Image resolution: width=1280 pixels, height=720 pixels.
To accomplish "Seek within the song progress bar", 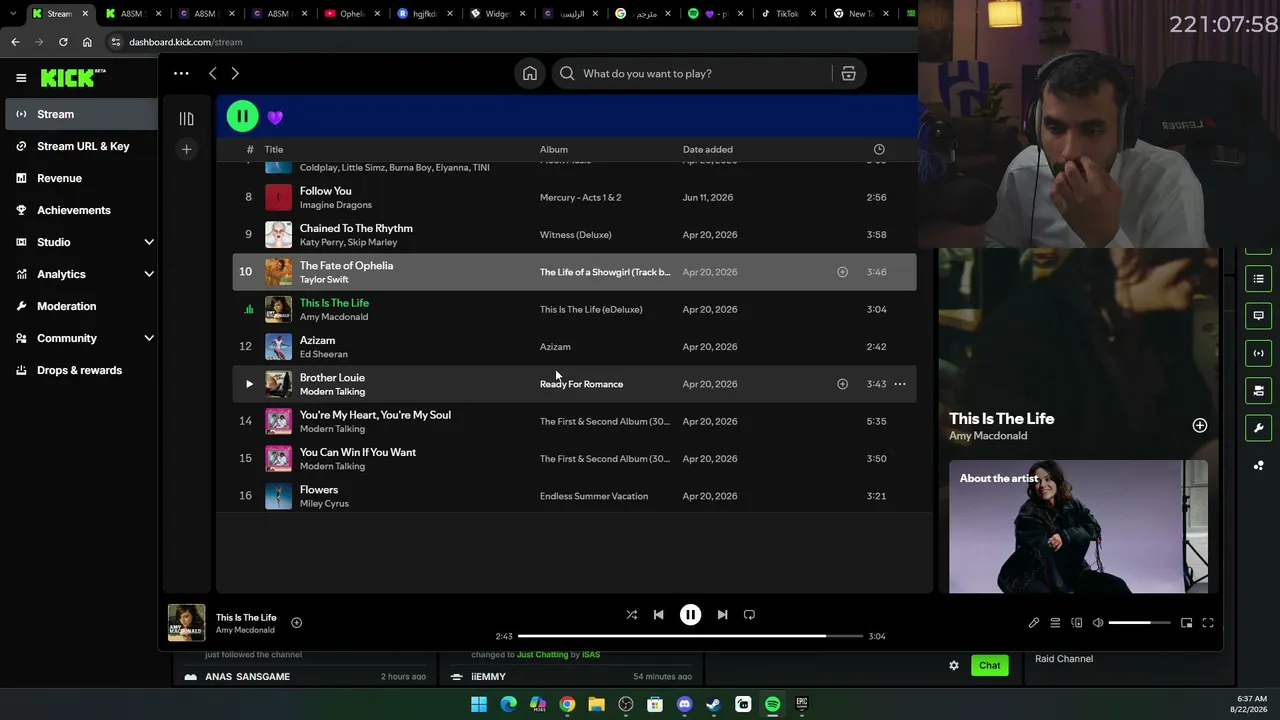I will 690,636.
